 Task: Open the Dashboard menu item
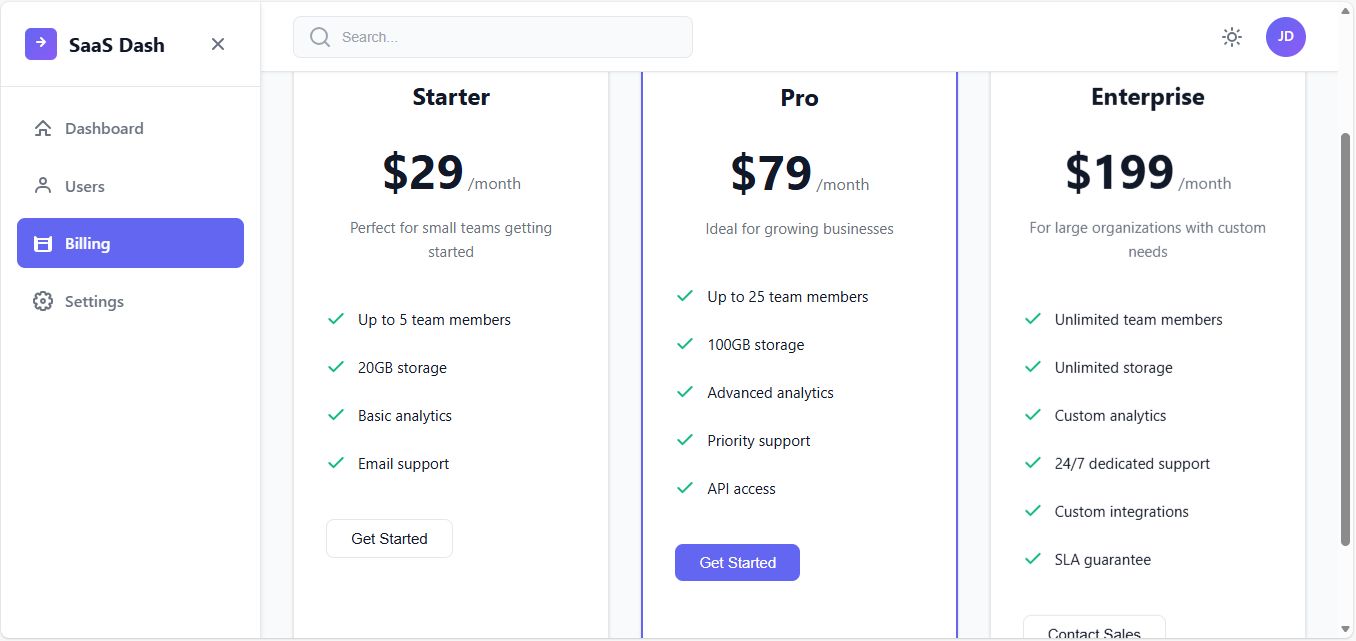pyautogui.click(x=104, y=128)
